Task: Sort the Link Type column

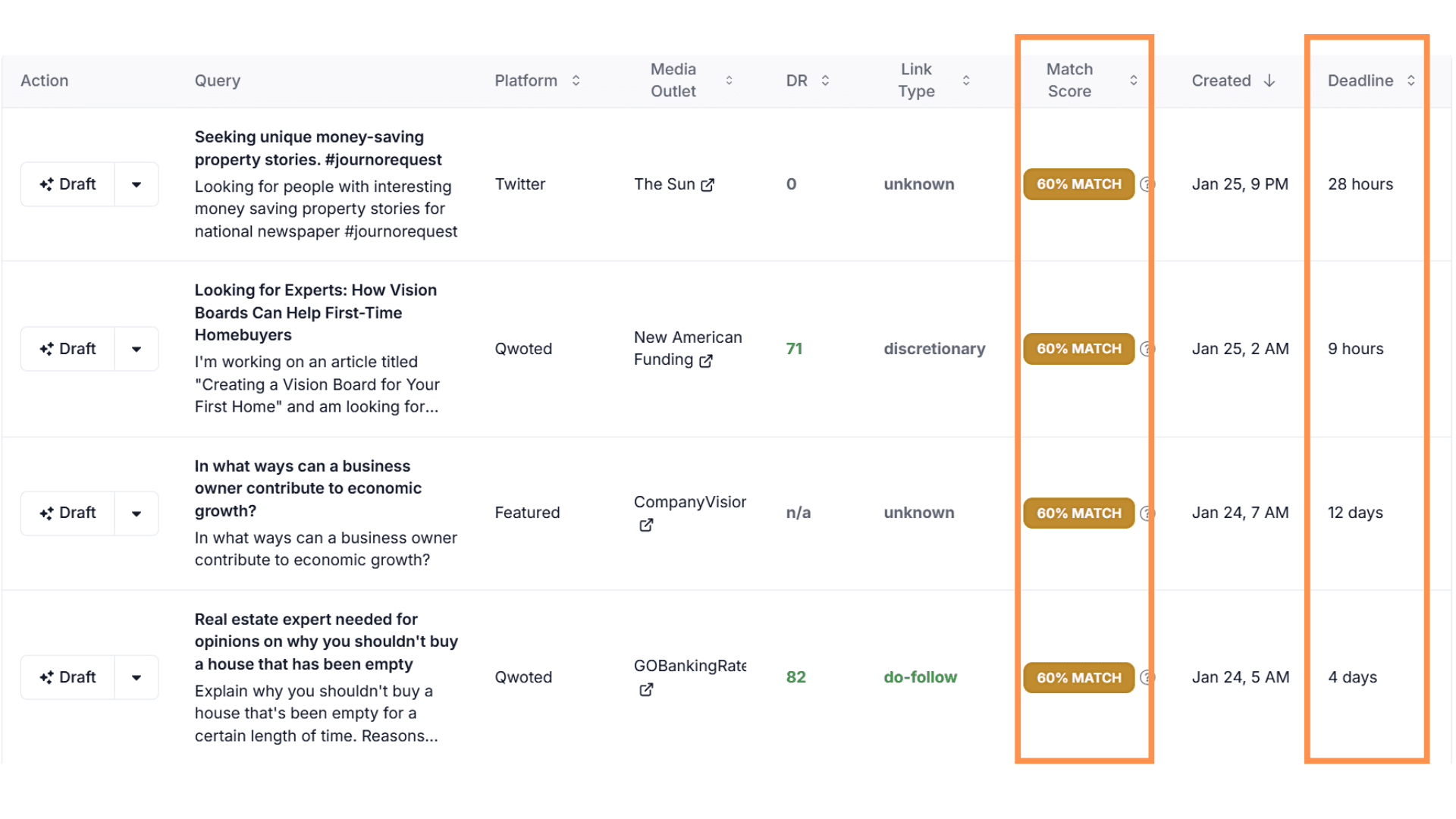Action: tap(966, 80)
